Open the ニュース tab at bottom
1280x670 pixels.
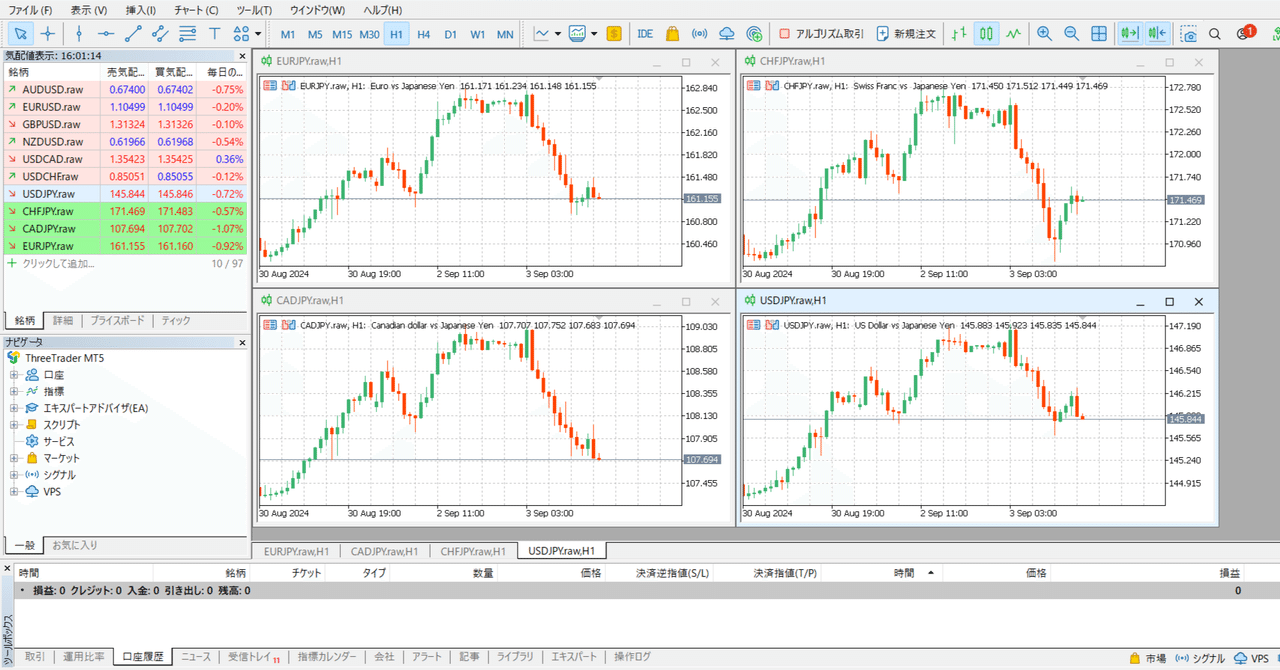(x=196, y=657)
